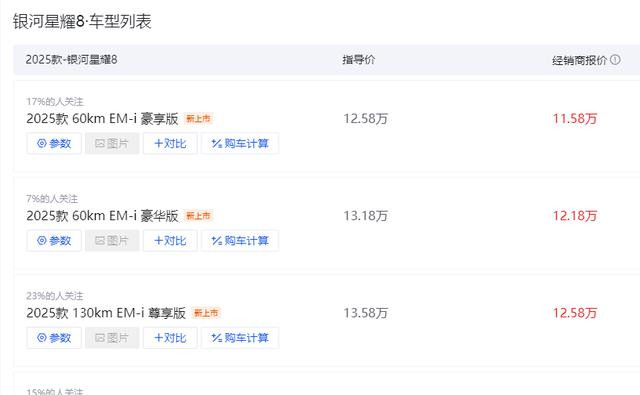Click 图片 button for 尊享版 model
640x395 pixels.
pos(112,338)
